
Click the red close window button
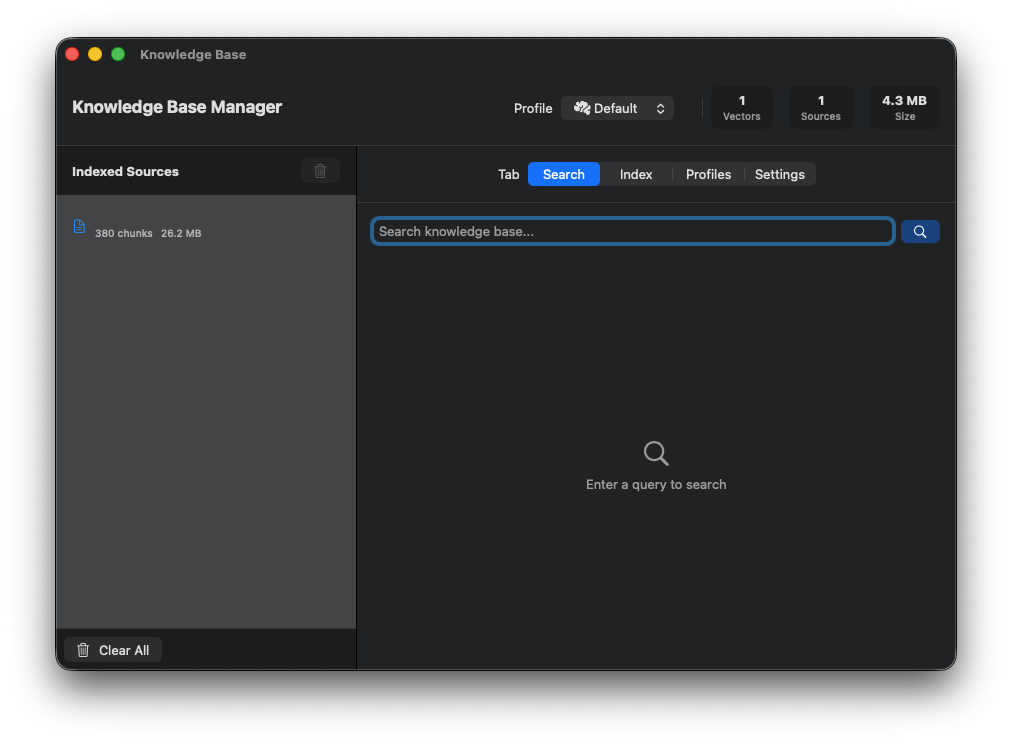click(72, 54)
